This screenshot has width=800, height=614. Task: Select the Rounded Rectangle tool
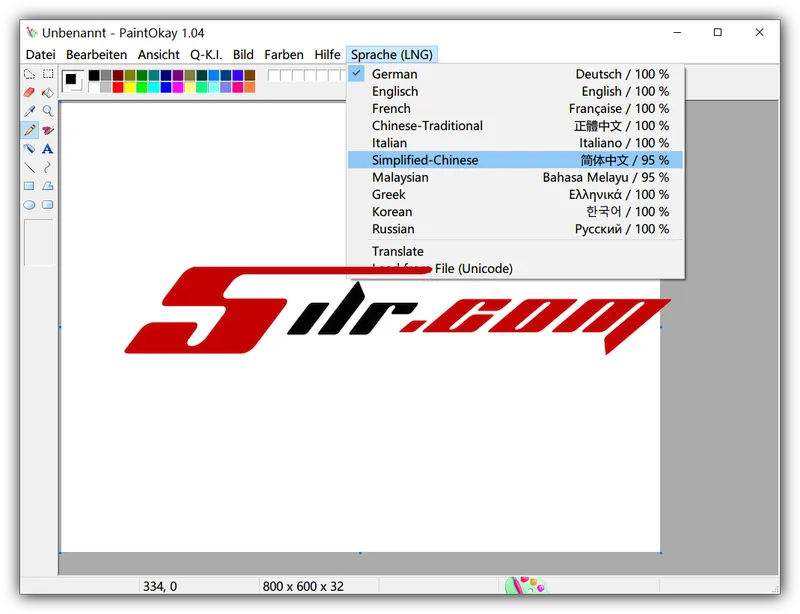click(48, 205)
